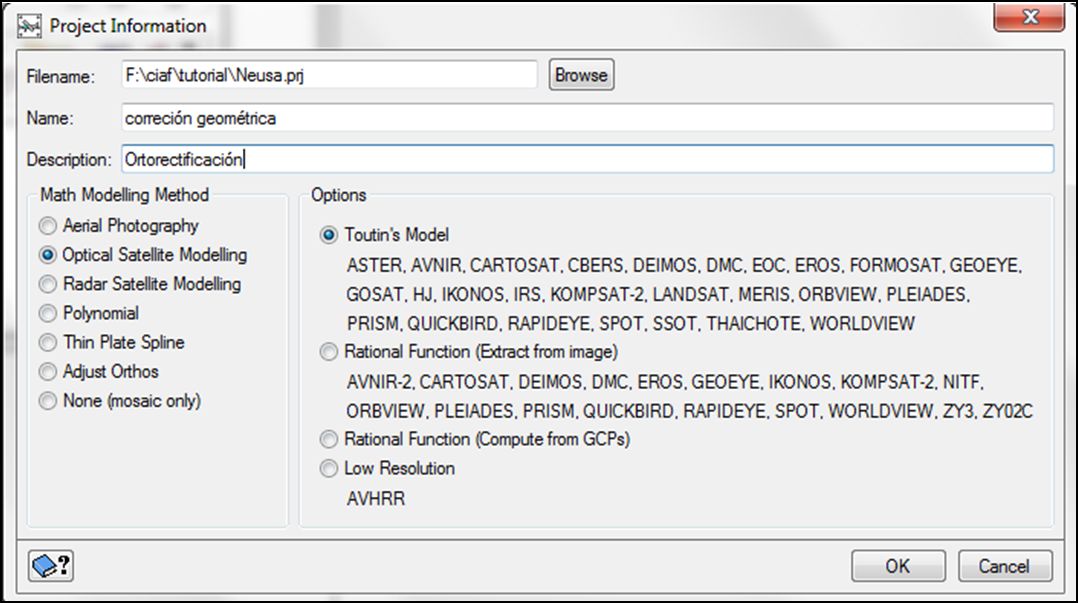Click the Project Information title bar icon
The image size is (1078, 603).
(x=30, y=27)
